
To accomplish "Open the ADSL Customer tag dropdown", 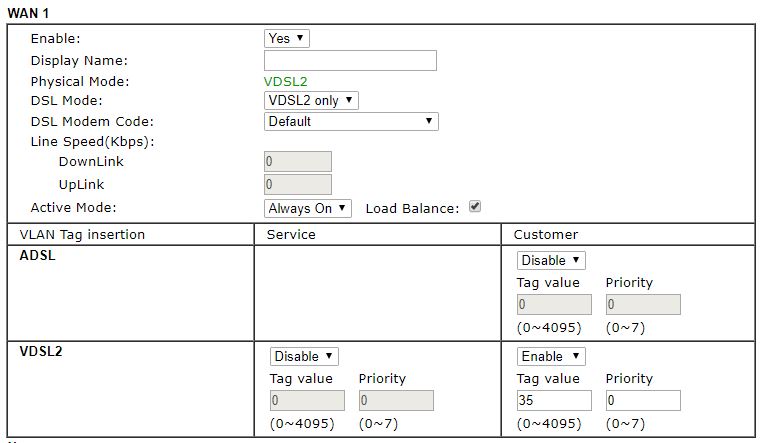I will pyautogui.click(x=551, y=260).
